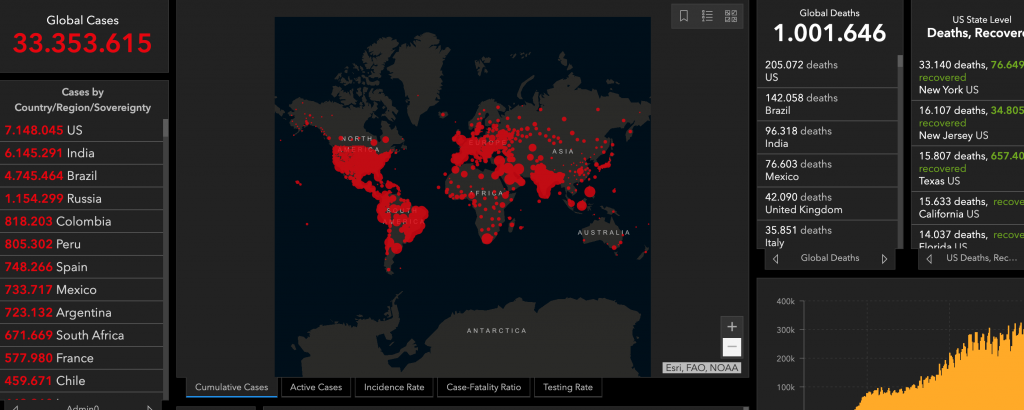Image resolution: width=1024 pixels, height=410 pixels.
Task: Choose Brazil from cases by country list
Action: tap(80, 176)
